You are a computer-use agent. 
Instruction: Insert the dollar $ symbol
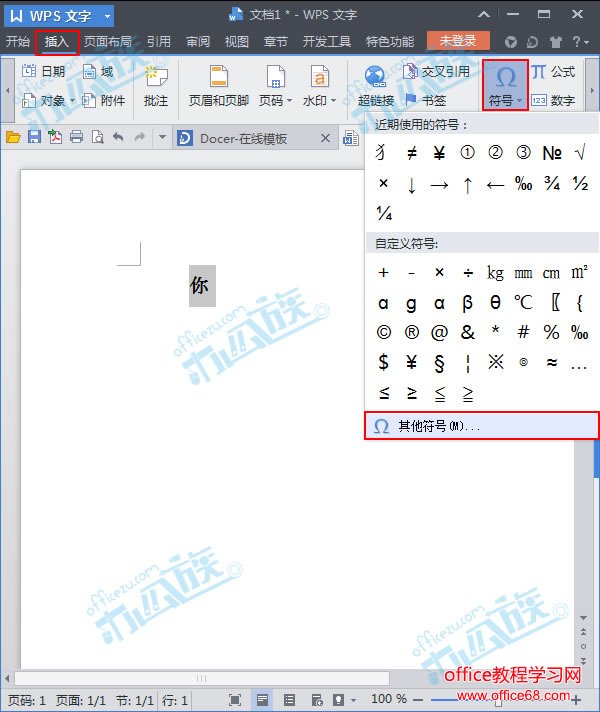coord(383,362)
